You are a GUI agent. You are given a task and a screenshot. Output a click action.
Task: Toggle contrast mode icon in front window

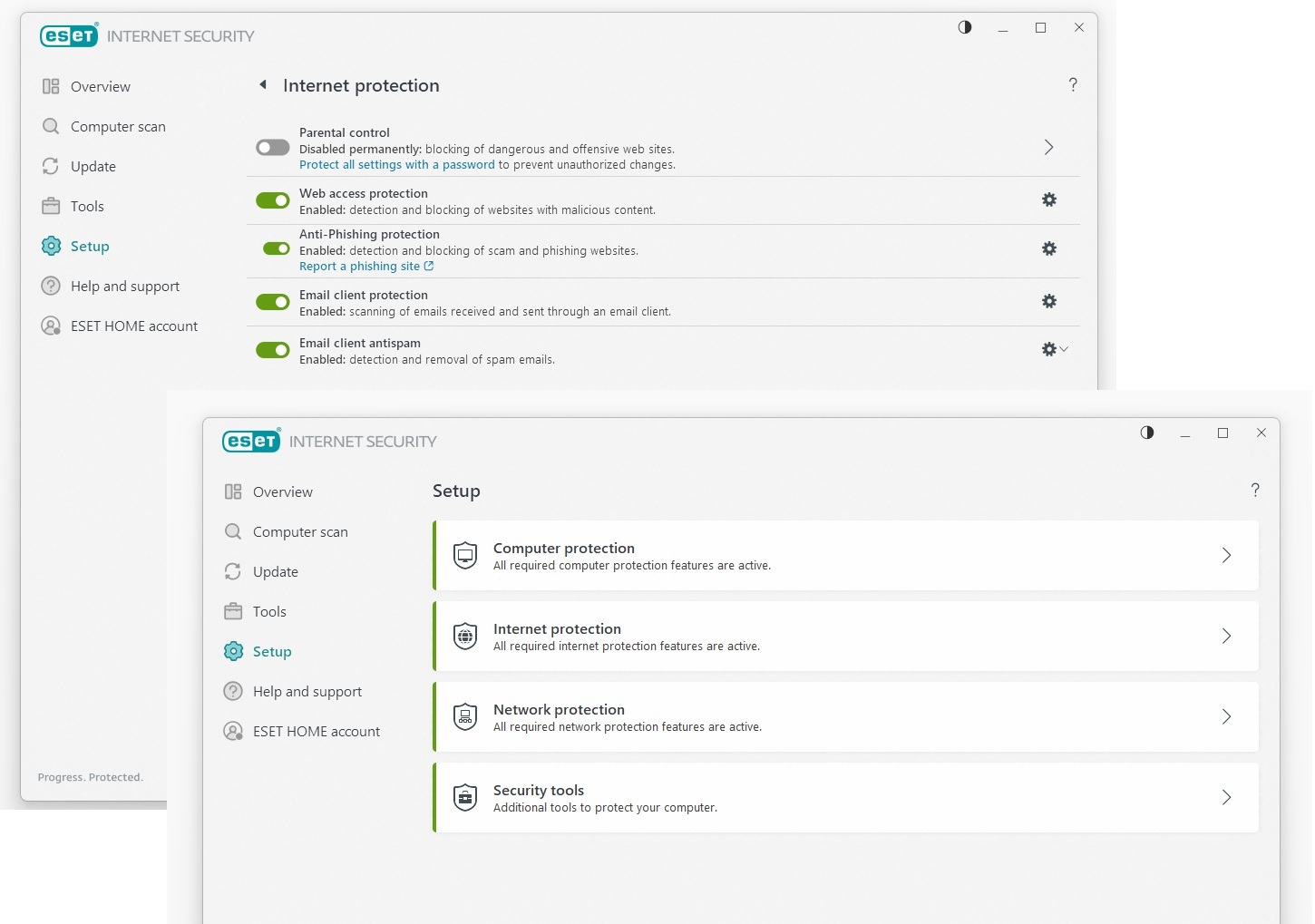[x=1147, y=433]
